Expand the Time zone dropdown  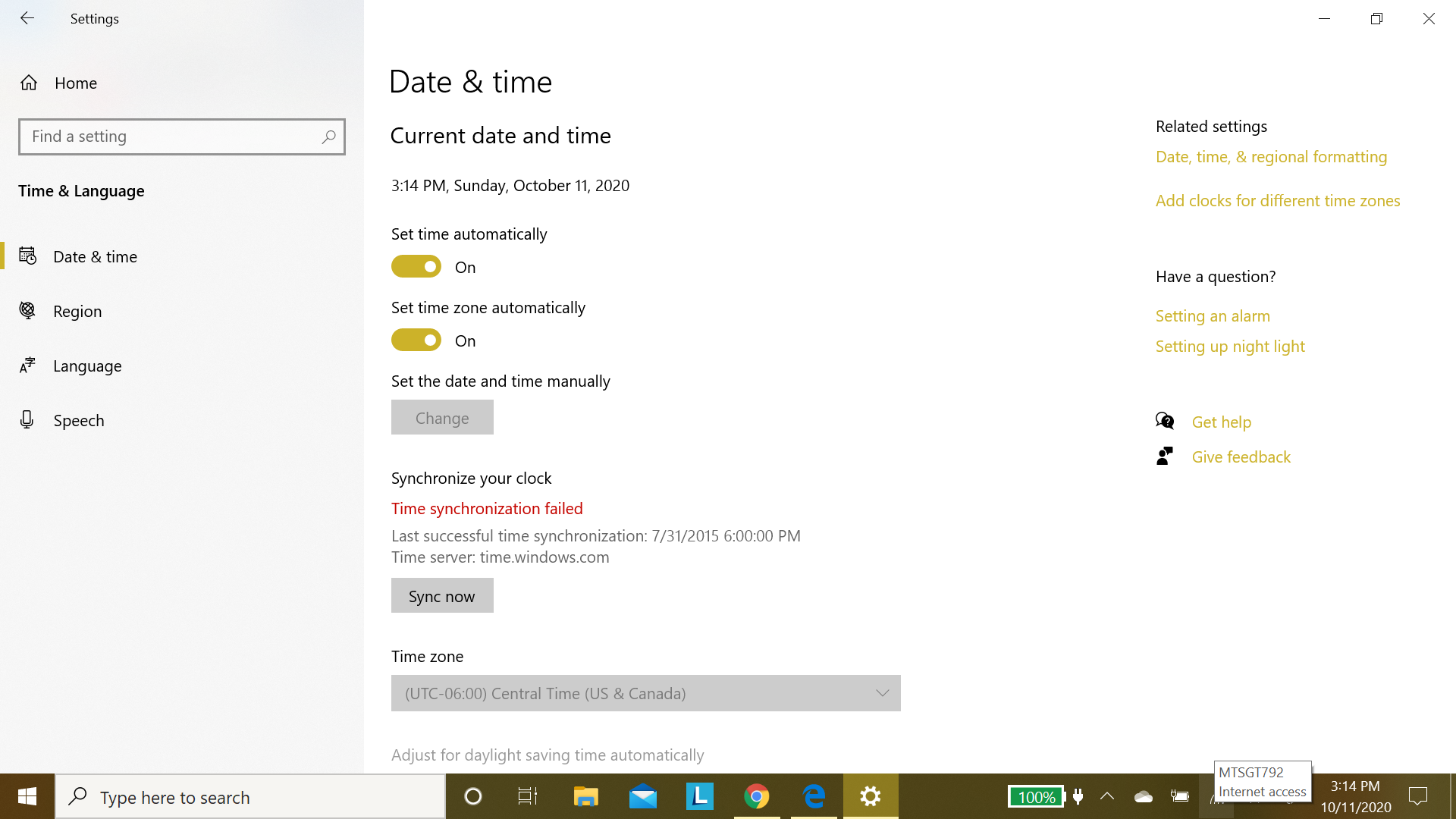coord(645,693)
